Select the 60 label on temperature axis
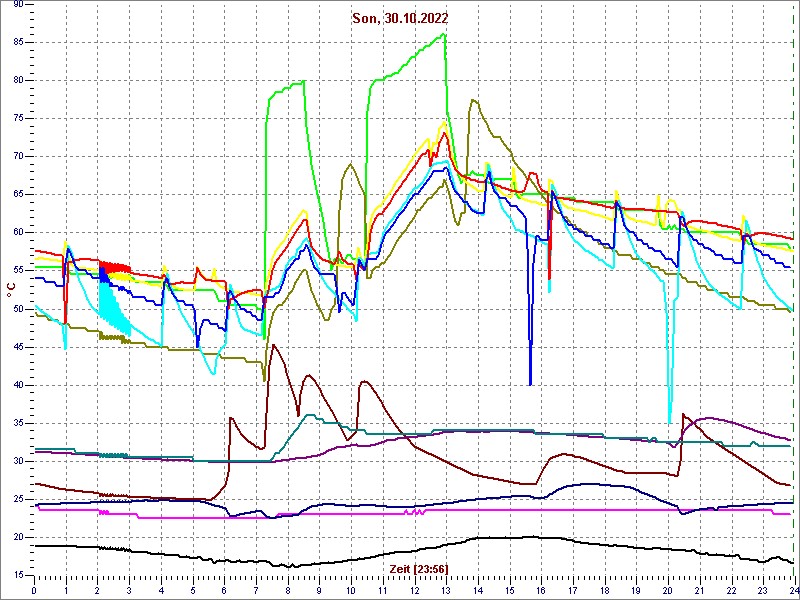 pyautogui.click(x=18, y=233)
